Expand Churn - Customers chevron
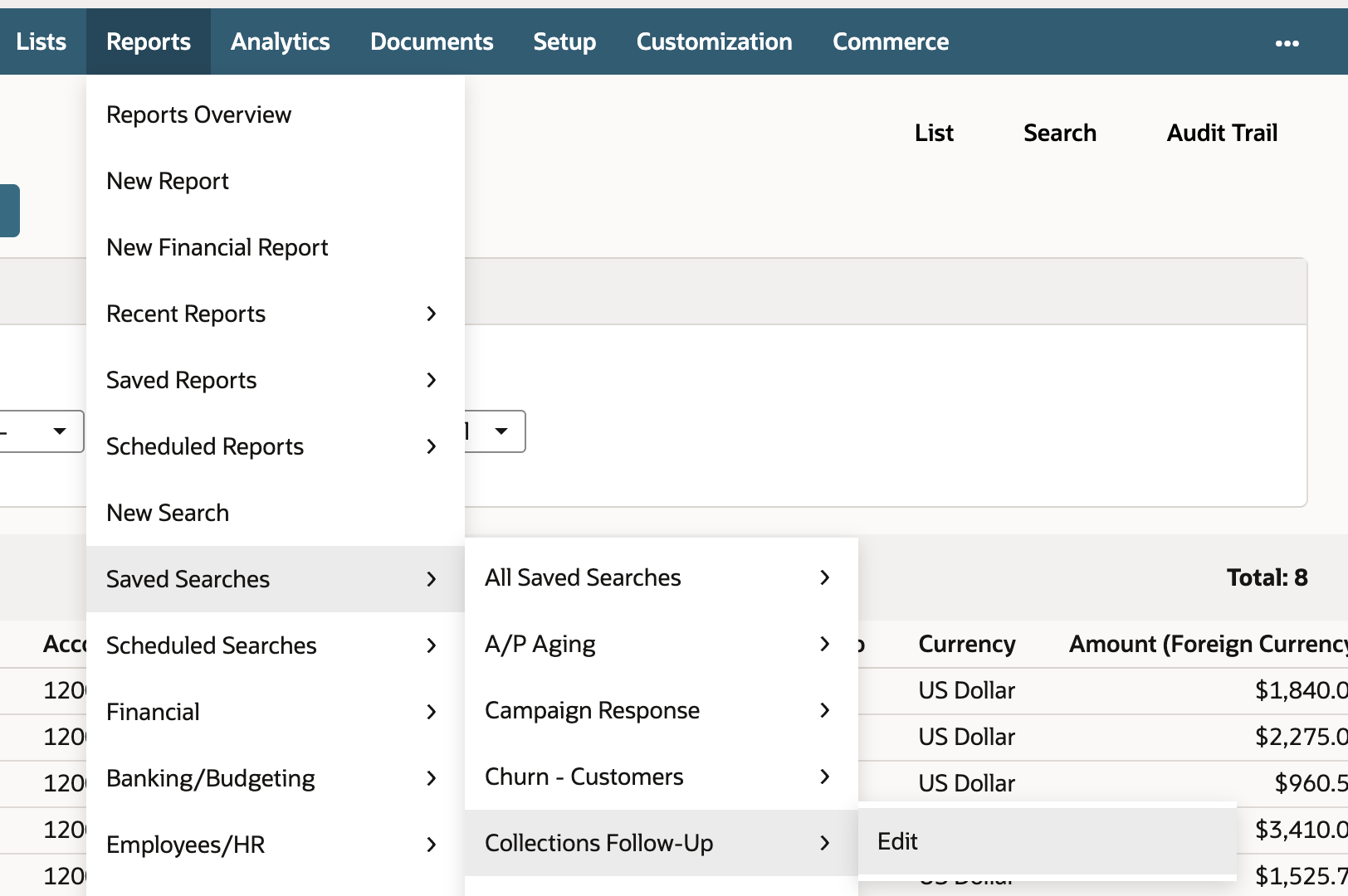The width and height of the screenshot is (1348, 896). (824, 777)
